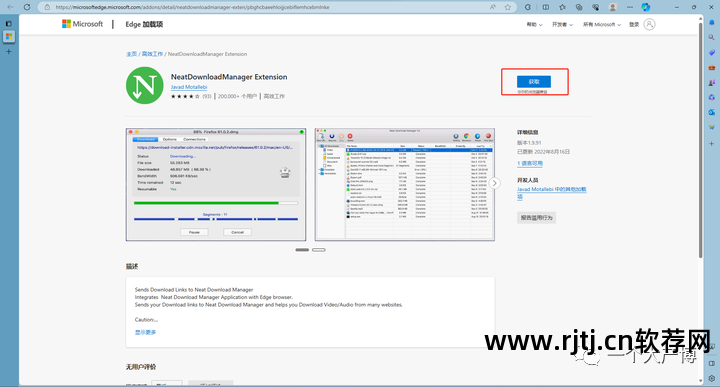The height and width of the screenshot is (387, 720).
Task: Select the Microsoft store tab in vertical tabs
Action: pos(9,36)
